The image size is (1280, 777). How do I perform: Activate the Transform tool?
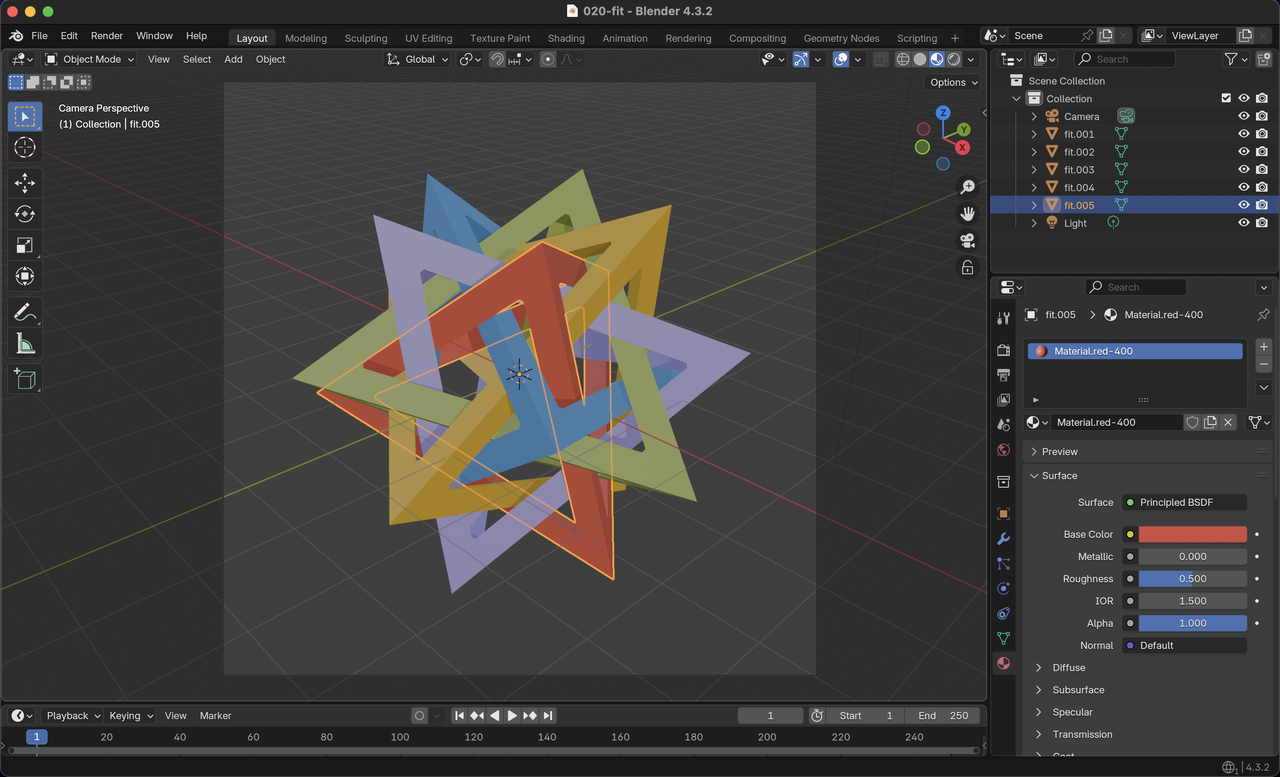(x=25, y=276)
